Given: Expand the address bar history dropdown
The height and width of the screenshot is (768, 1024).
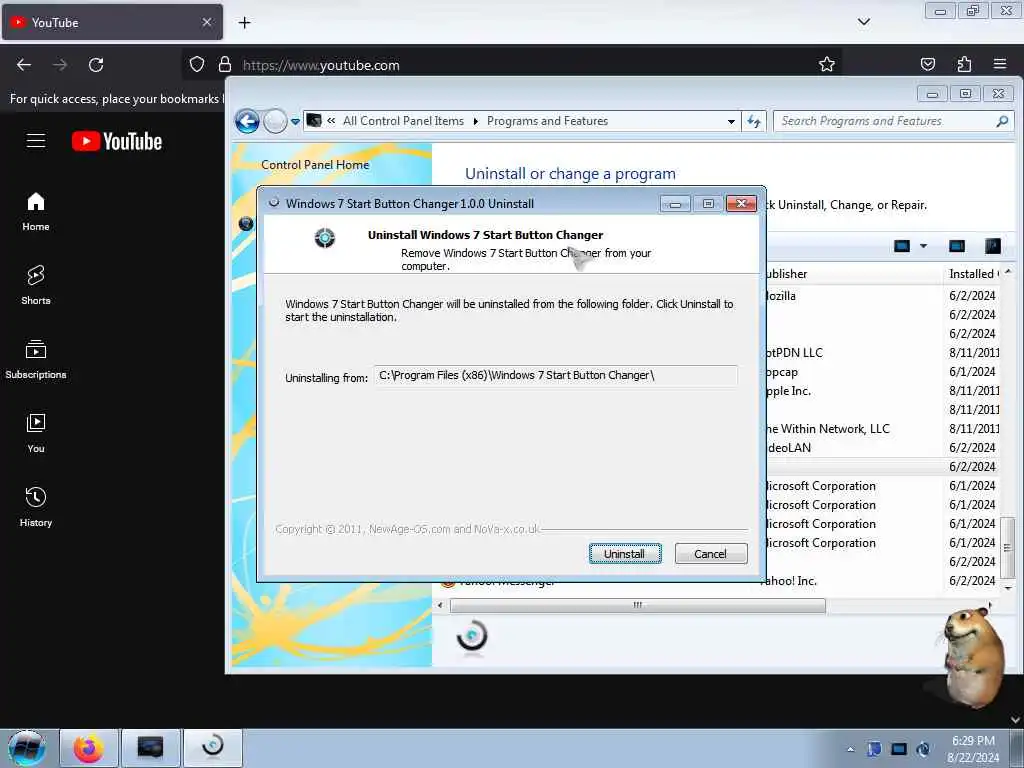Looking at the screenshot, I should pyautogui.click(x=731, y=121).
